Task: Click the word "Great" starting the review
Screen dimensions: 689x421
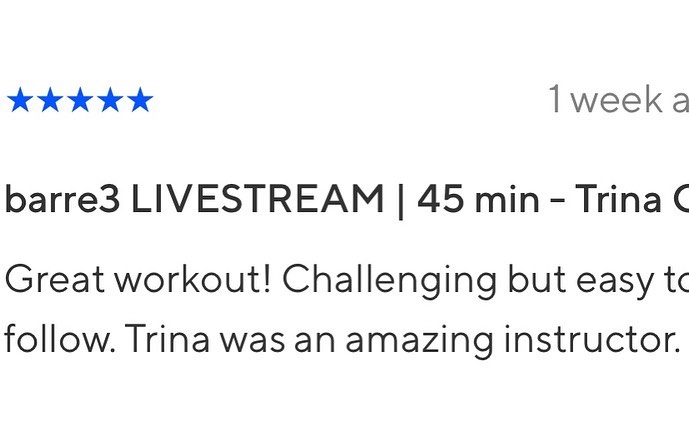Action: tap(54, 280)
